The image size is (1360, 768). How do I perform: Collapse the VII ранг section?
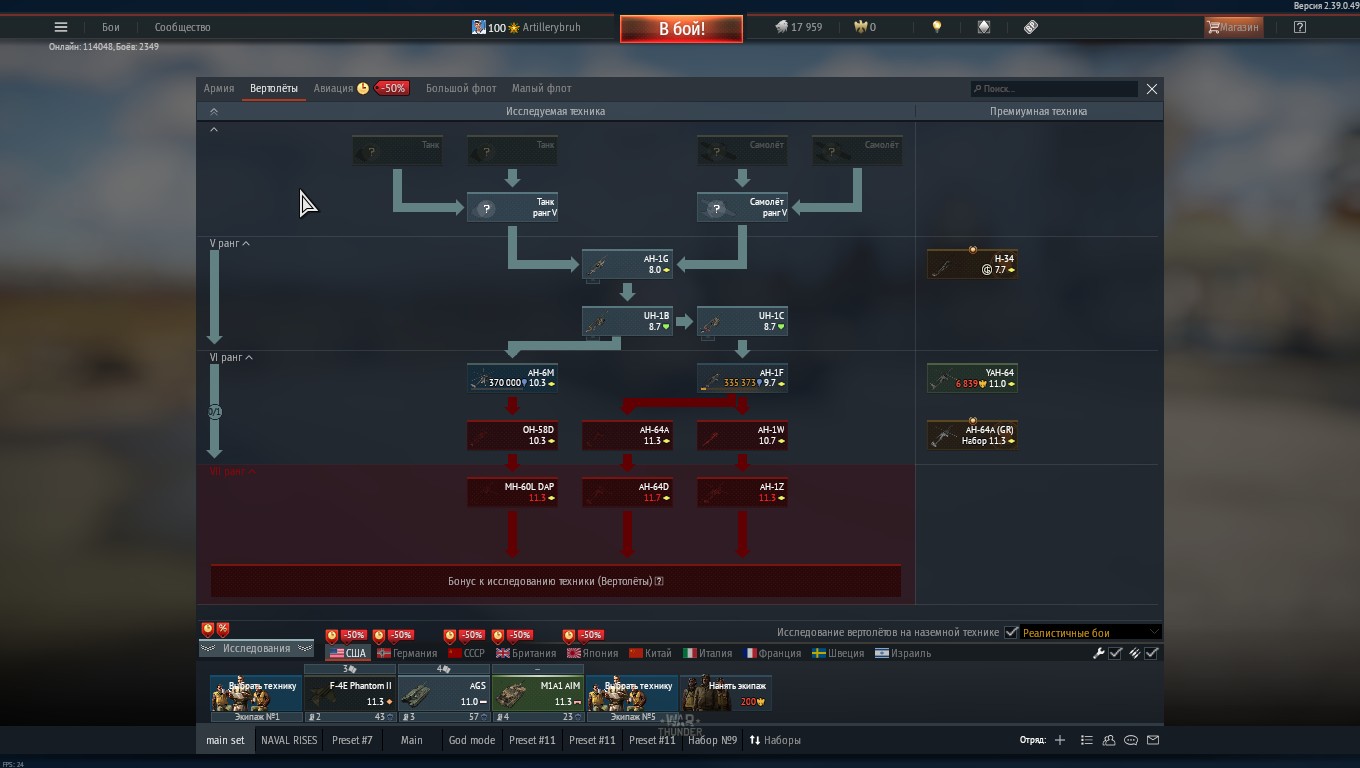[232, 471]
